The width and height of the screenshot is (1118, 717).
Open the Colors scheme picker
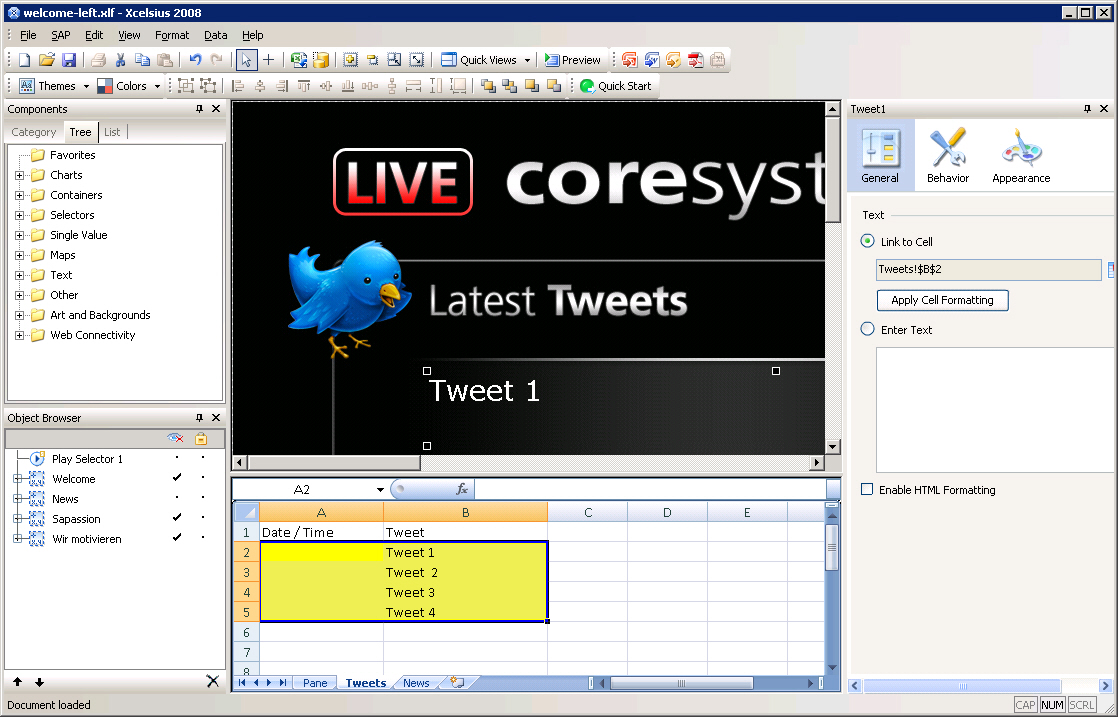click(x=122, y=86)
